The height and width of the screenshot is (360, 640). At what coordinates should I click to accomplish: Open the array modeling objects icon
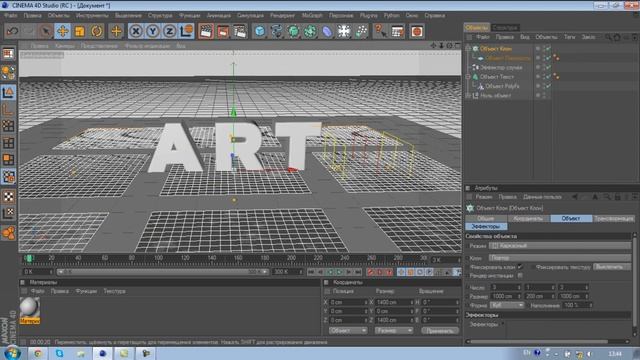pos(310,31)
